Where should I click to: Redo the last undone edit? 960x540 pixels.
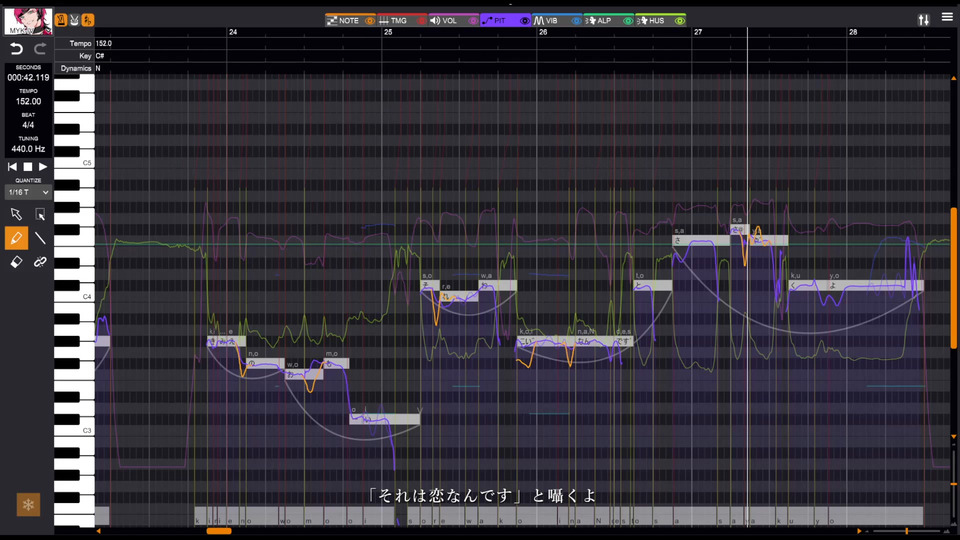coord(40,49)
